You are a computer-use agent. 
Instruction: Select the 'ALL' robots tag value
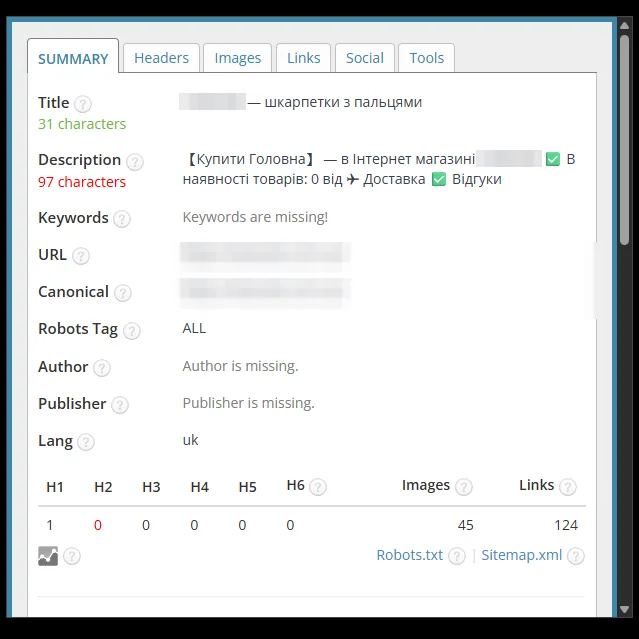pos(194,328)
